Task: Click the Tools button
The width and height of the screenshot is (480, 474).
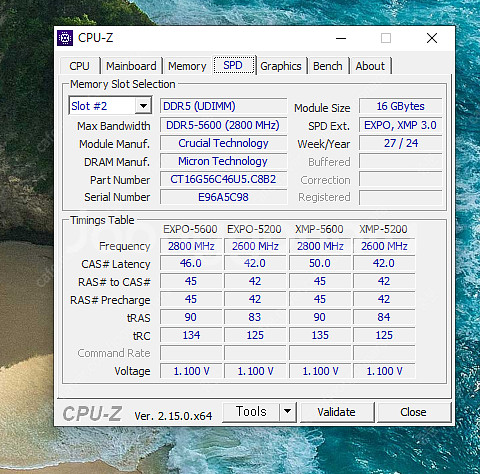Action: [251, 412]
